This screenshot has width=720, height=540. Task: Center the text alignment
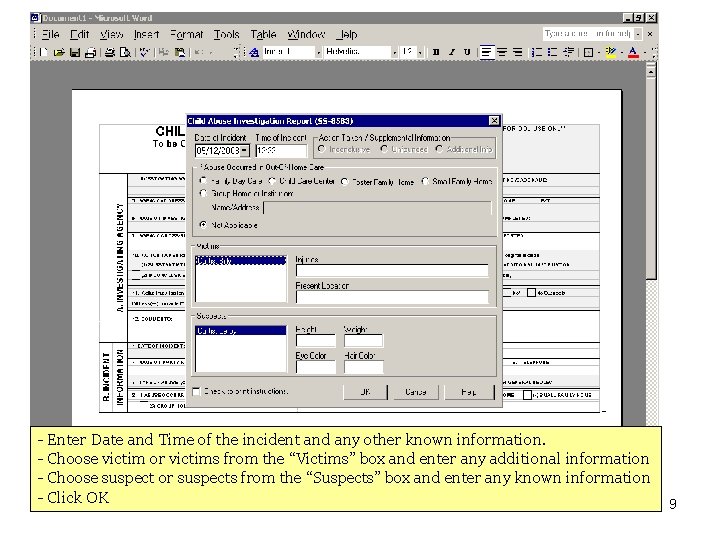pyautogui.click(x=502, y=52)
